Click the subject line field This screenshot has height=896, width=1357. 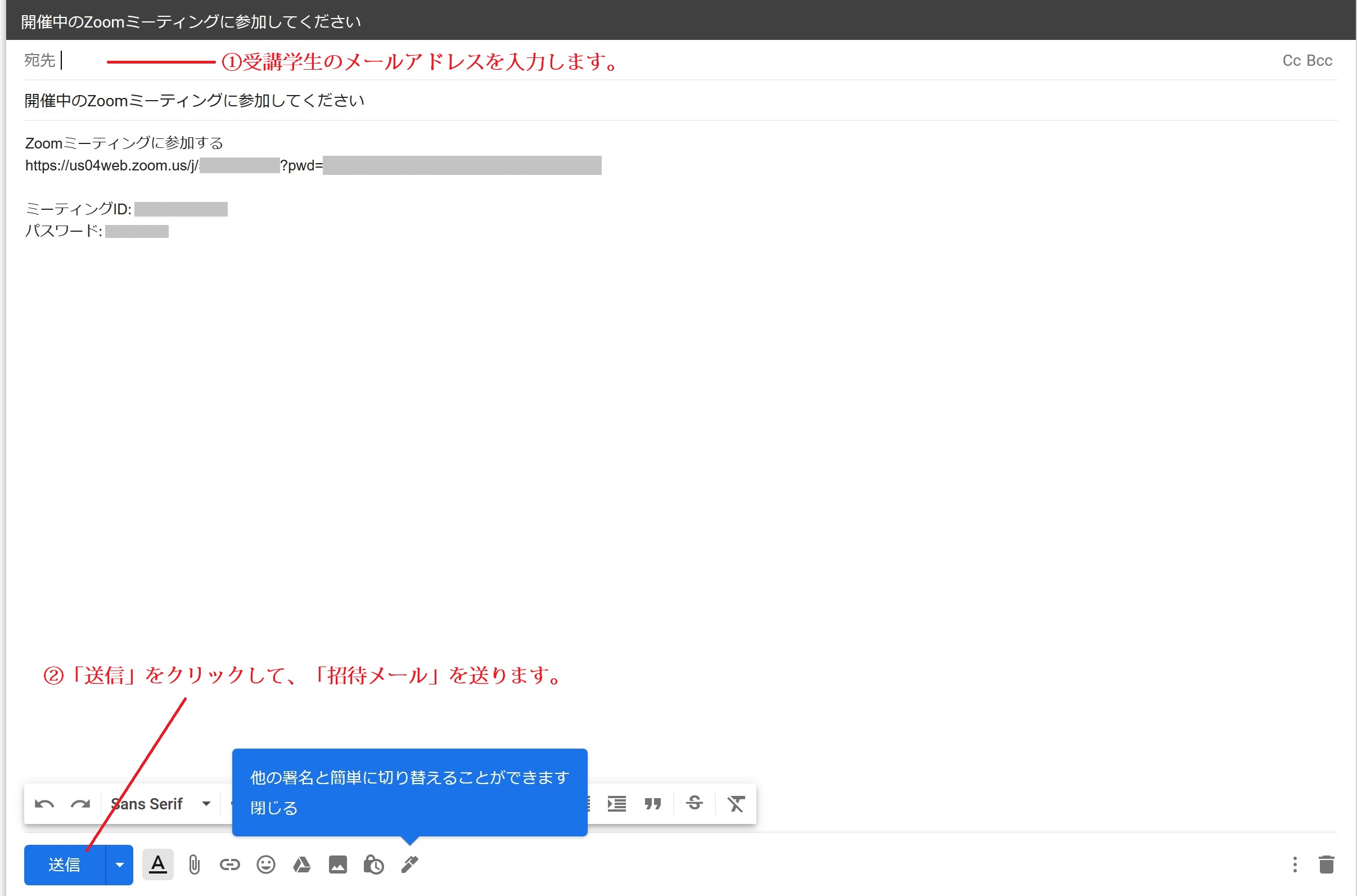coord(680,101)
